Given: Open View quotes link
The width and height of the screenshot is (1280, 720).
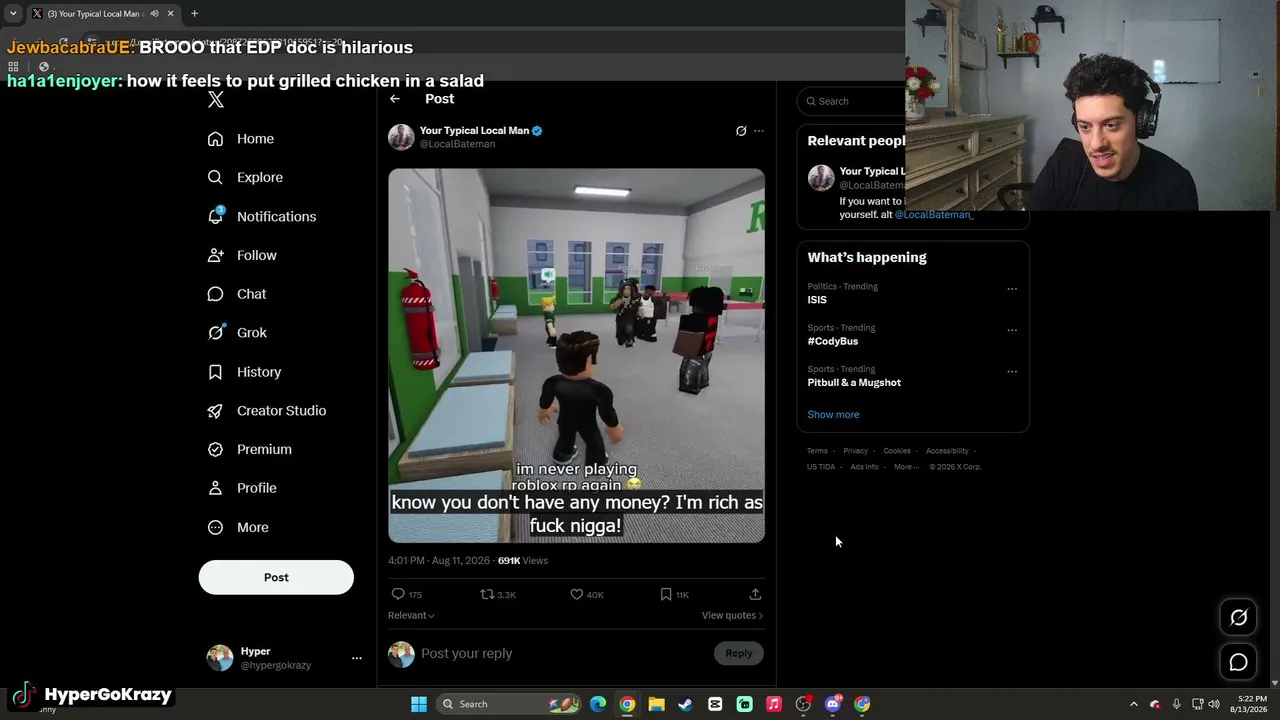Looking at the screenshot, I should pos(732,616).
